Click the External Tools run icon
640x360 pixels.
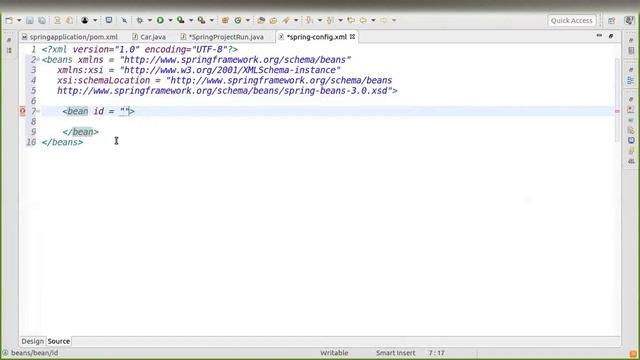pos(202,20)
